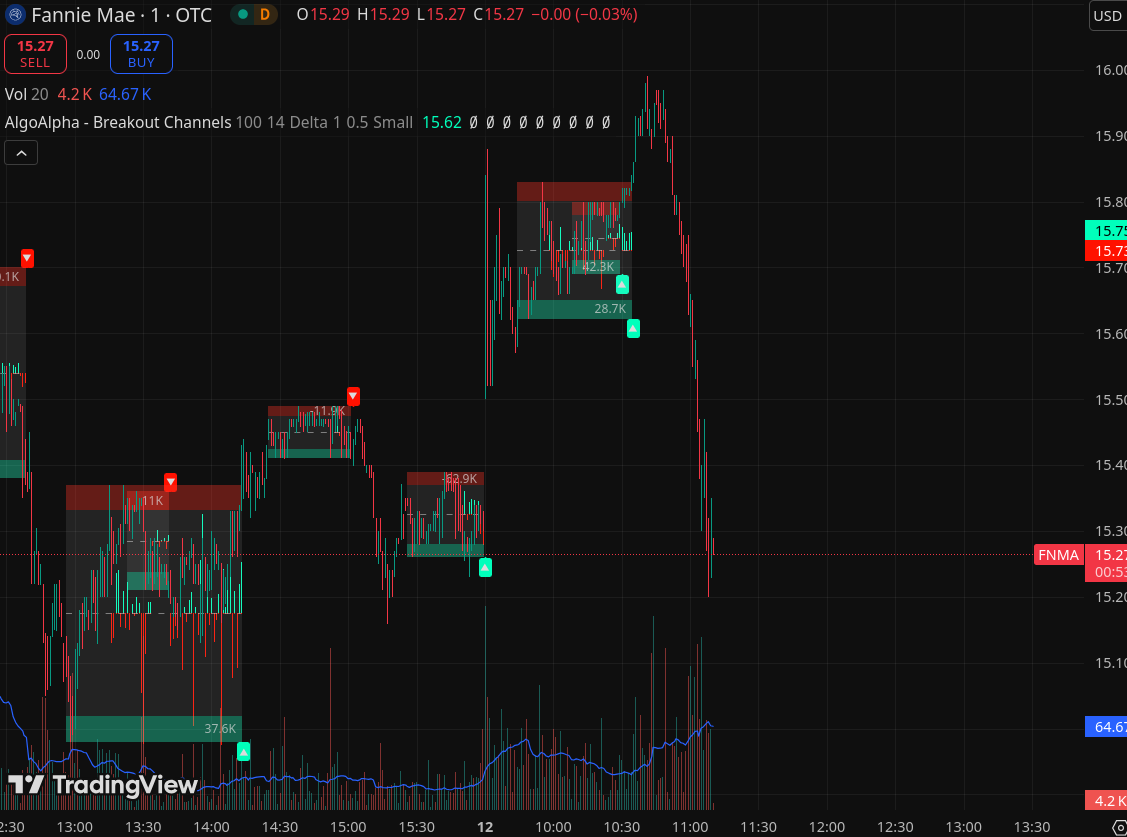Click the 10:00 label on the time axis
Screen dimensions: 1127x837
pos(553,827)
